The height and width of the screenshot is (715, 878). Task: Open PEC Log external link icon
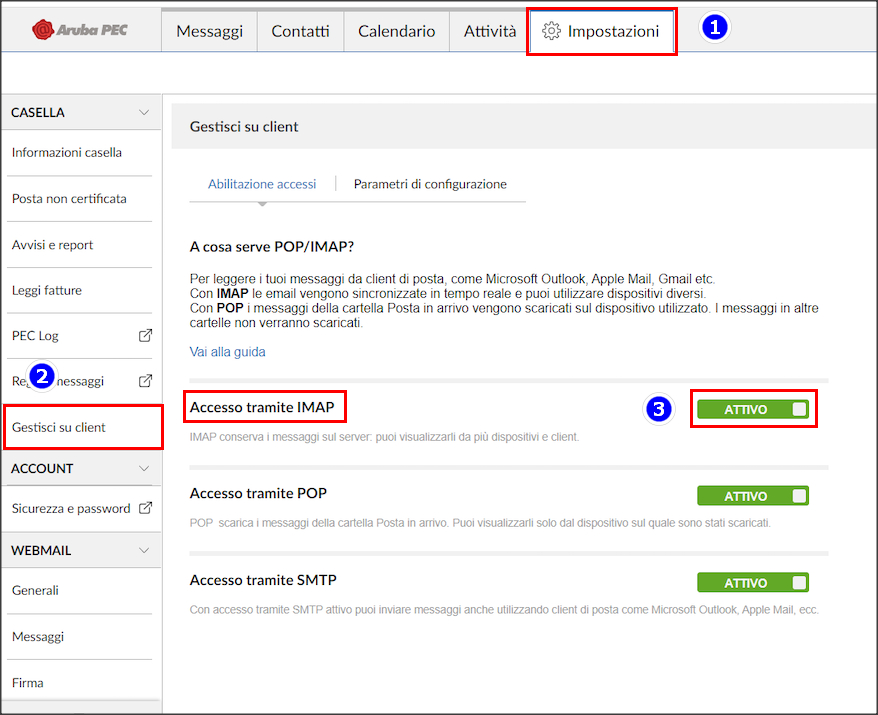tap(144, 336)
